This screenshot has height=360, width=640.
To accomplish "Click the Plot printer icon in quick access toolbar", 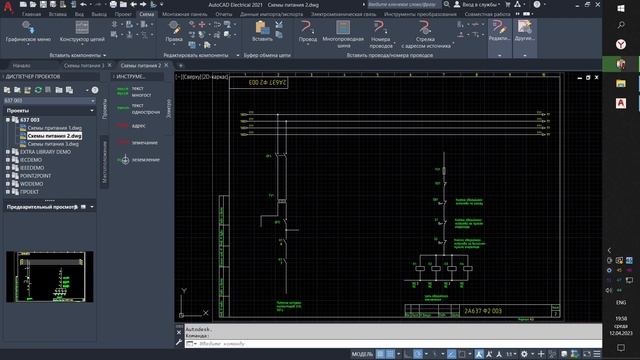I will 113,4.
